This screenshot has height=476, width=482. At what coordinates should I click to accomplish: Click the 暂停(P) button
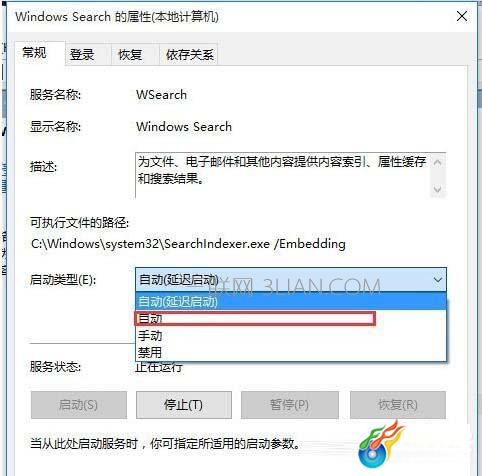coord(290,405)
